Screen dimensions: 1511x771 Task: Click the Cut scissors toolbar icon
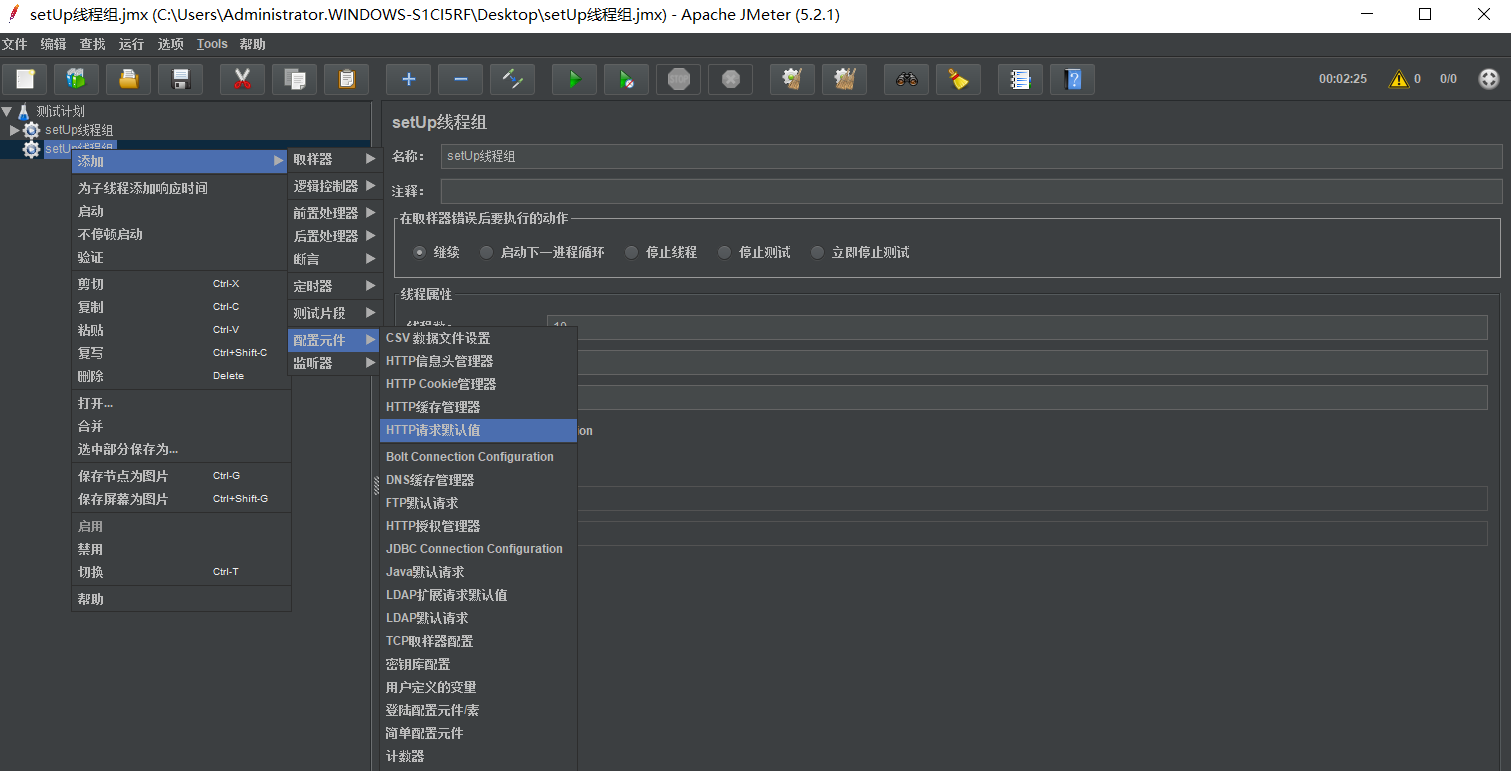tap(242, 80)
